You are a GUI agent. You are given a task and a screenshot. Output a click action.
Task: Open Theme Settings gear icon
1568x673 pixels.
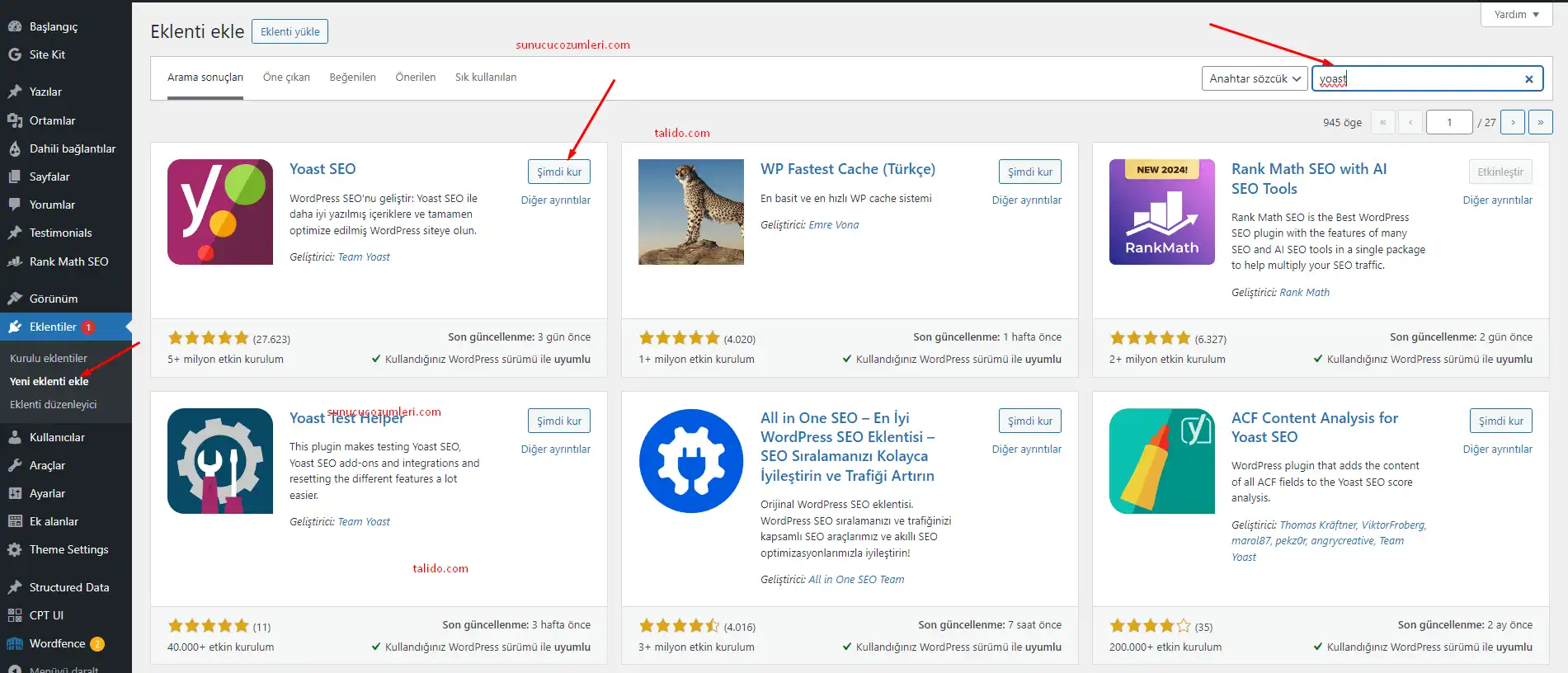pos(15,549)
